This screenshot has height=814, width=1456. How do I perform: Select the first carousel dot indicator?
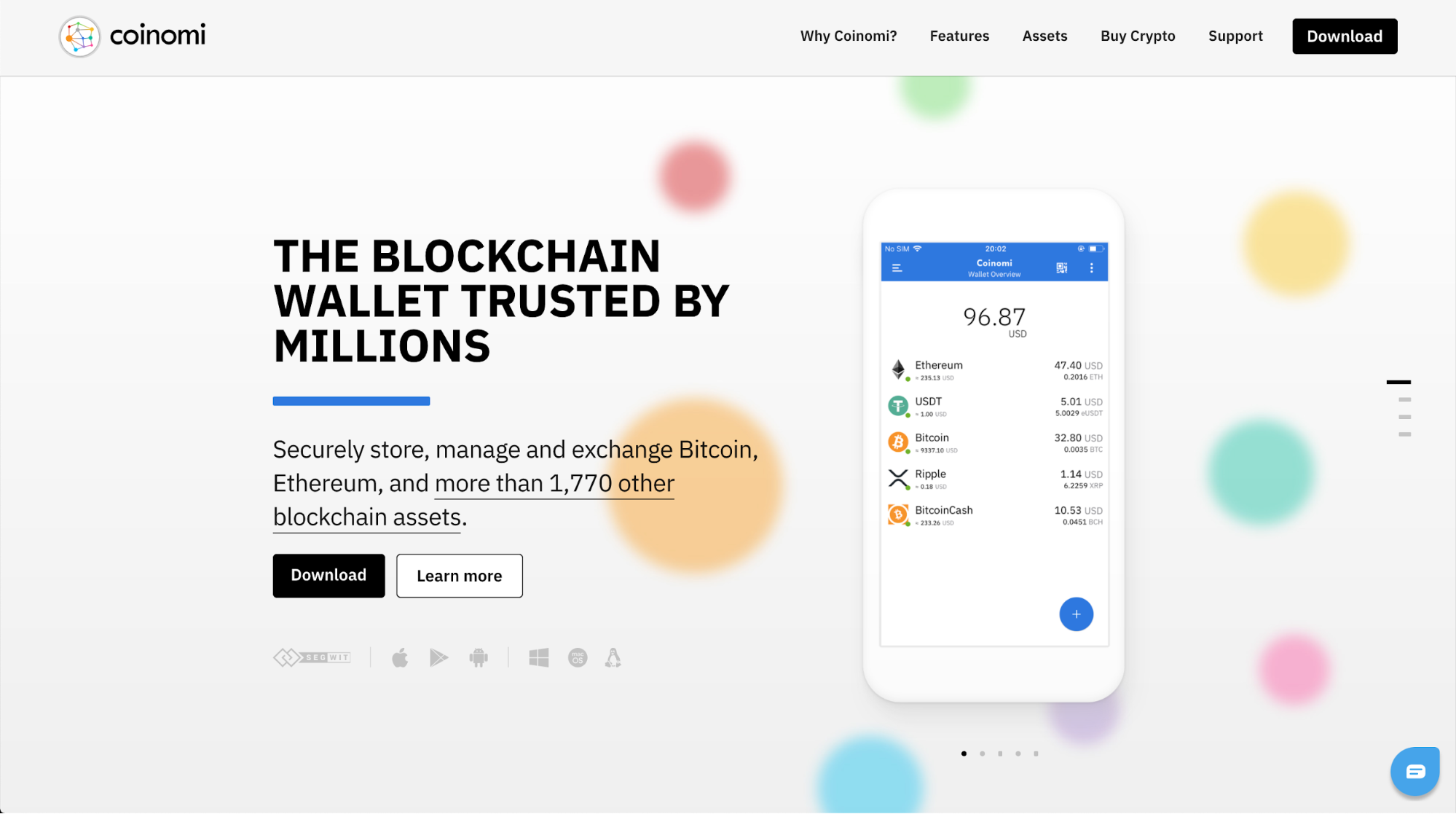click(963, 753)
